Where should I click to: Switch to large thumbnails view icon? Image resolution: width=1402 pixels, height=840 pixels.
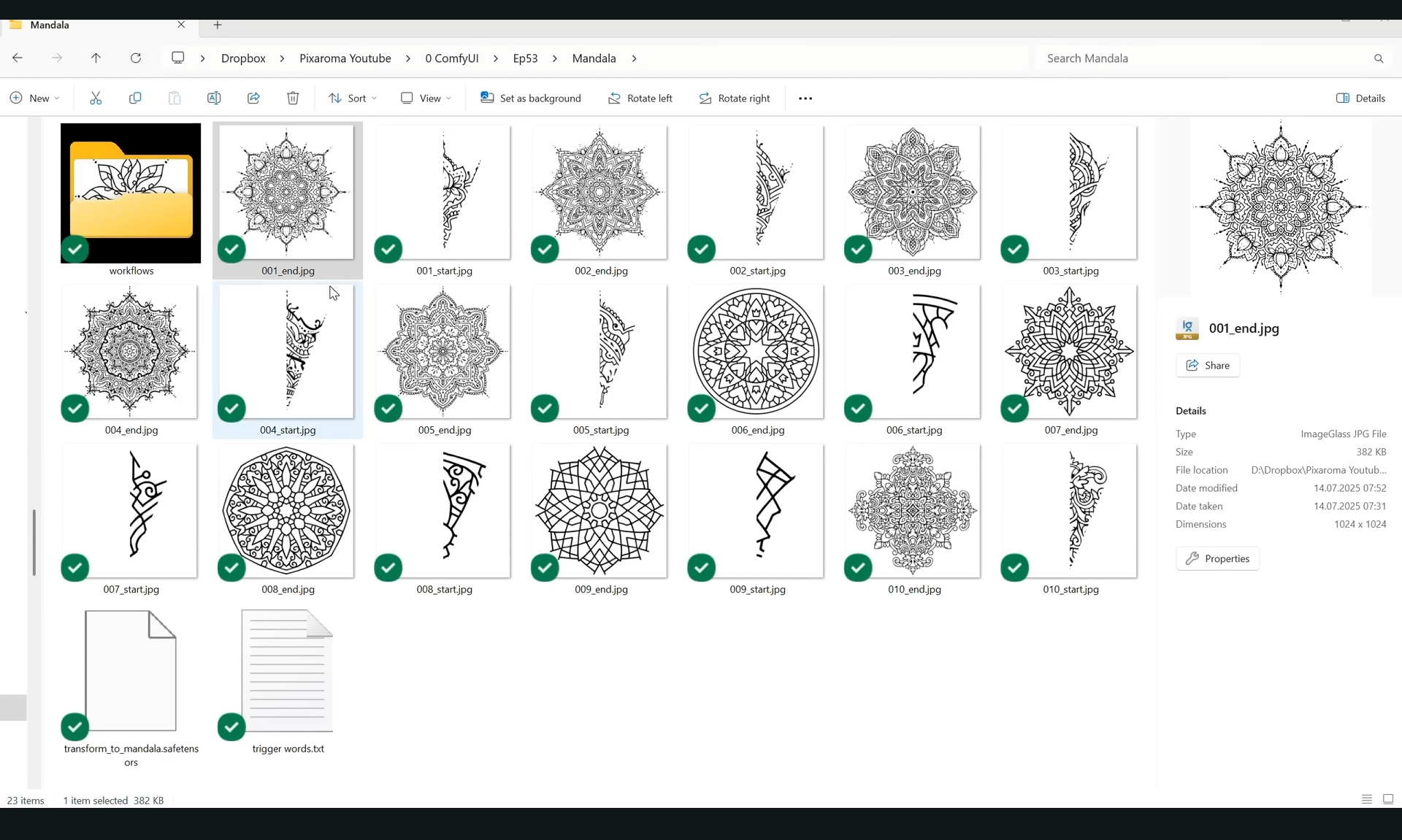click(x=1388, y=799)
